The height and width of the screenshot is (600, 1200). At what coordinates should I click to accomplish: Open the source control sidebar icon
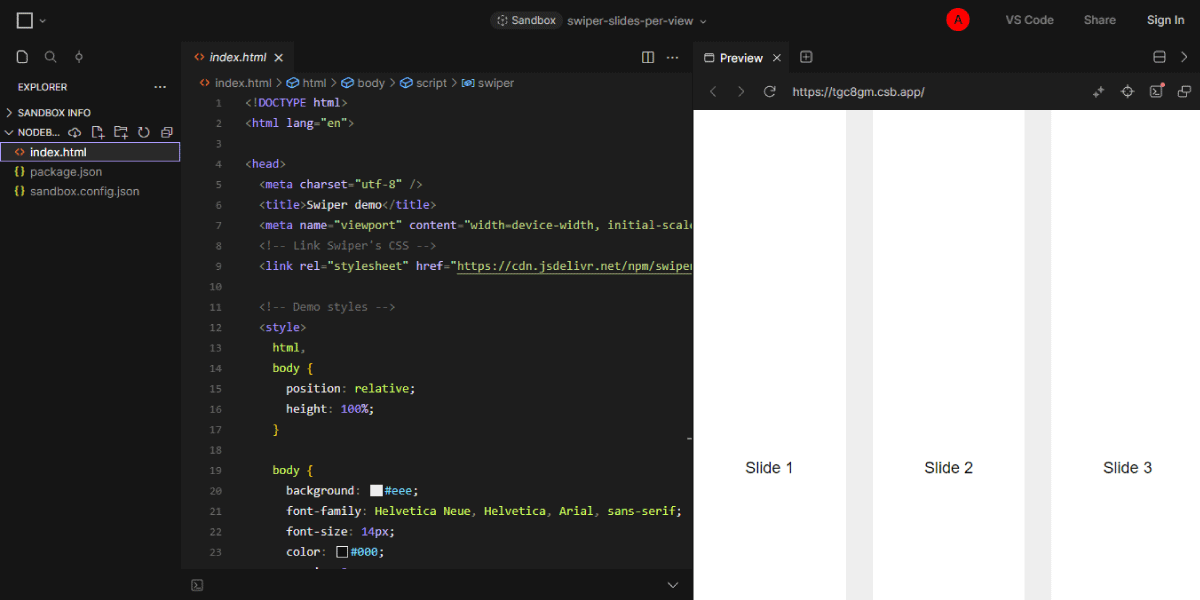(79, 57)
